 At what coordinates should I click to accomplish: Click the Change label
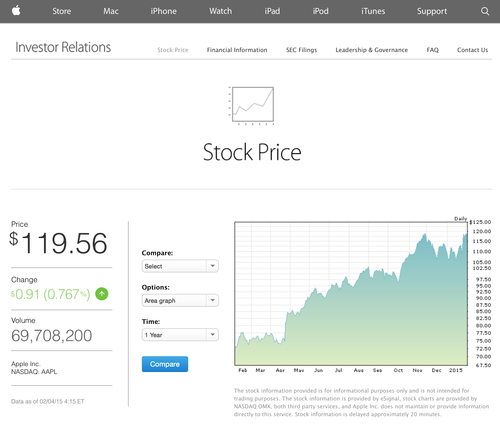(24, 280)
